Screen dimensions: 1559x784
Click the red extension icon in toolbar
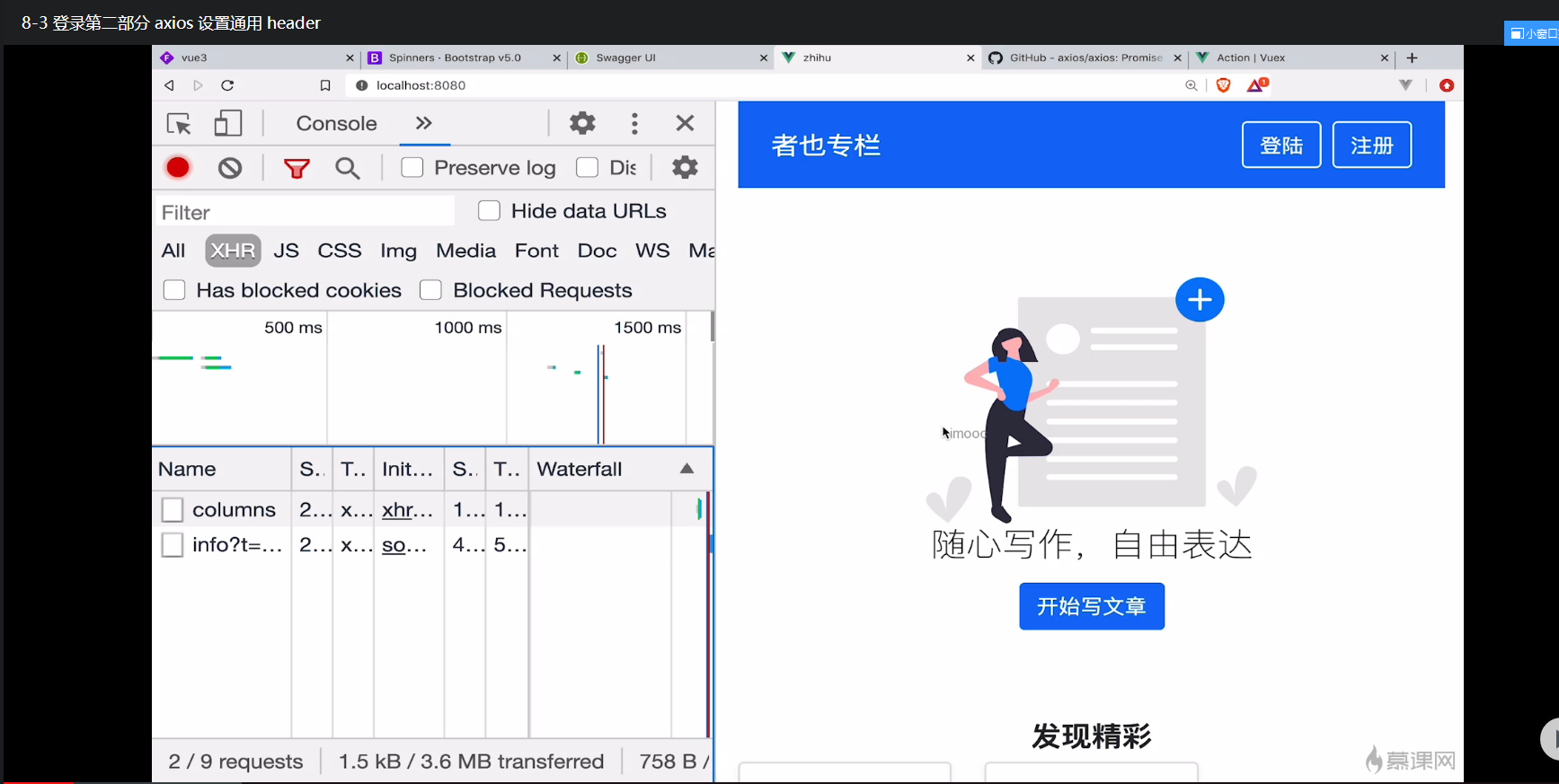[1447, 85]
